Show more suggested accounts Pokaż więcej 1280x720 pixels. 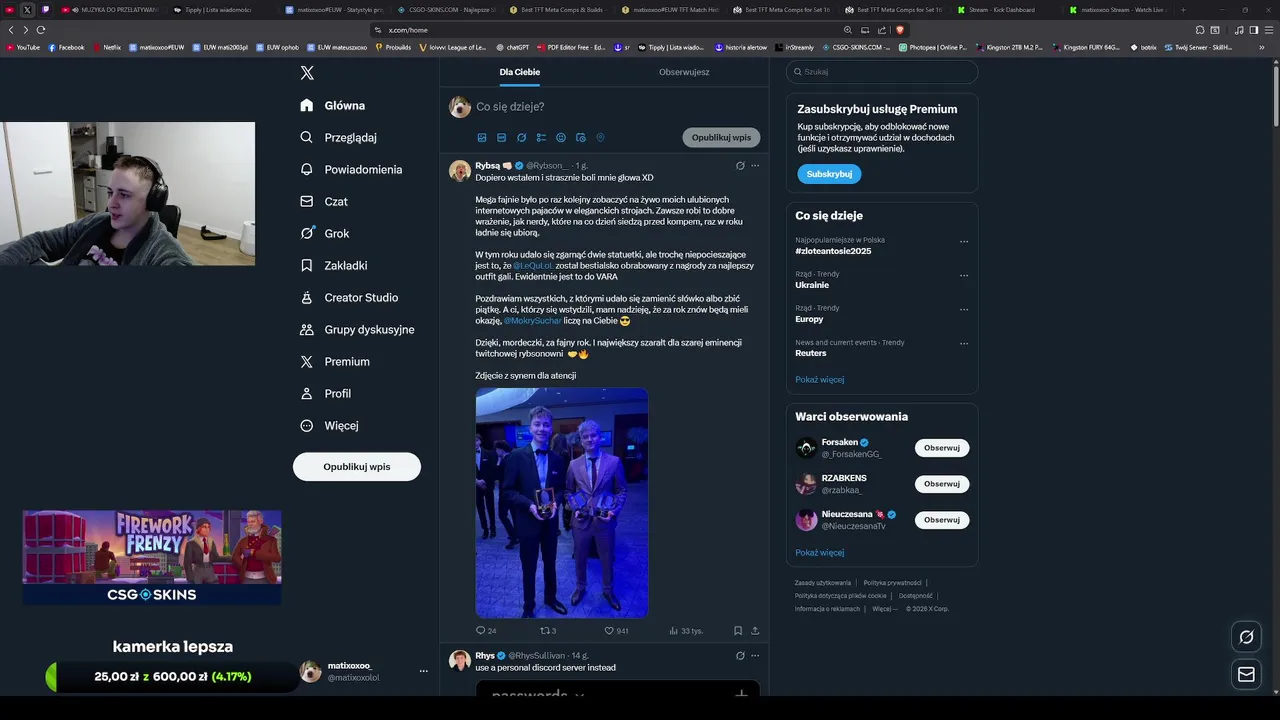(x=820, y=553)
